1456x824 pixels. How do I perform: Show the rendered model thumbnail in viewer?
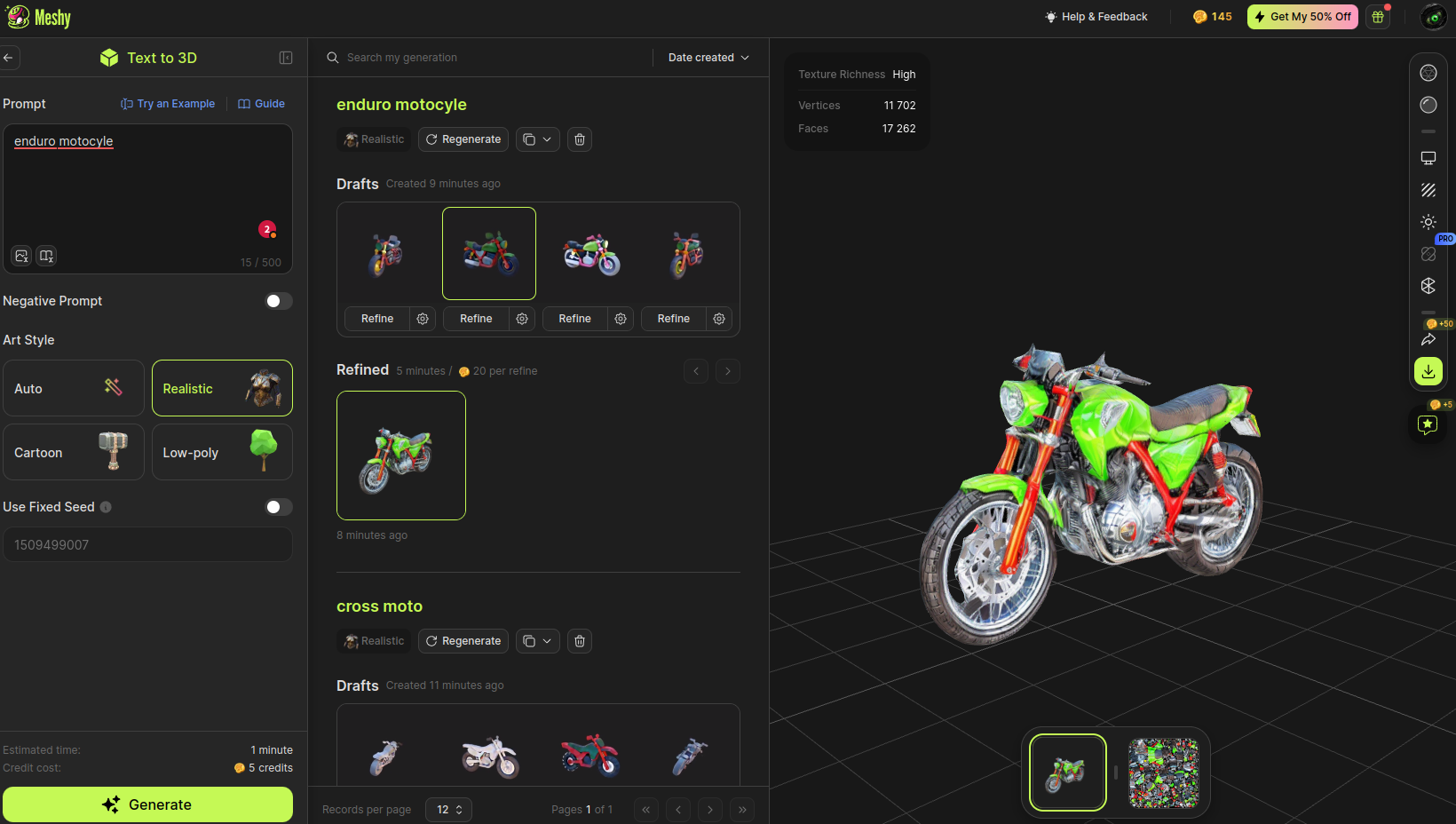[1068, 772]
